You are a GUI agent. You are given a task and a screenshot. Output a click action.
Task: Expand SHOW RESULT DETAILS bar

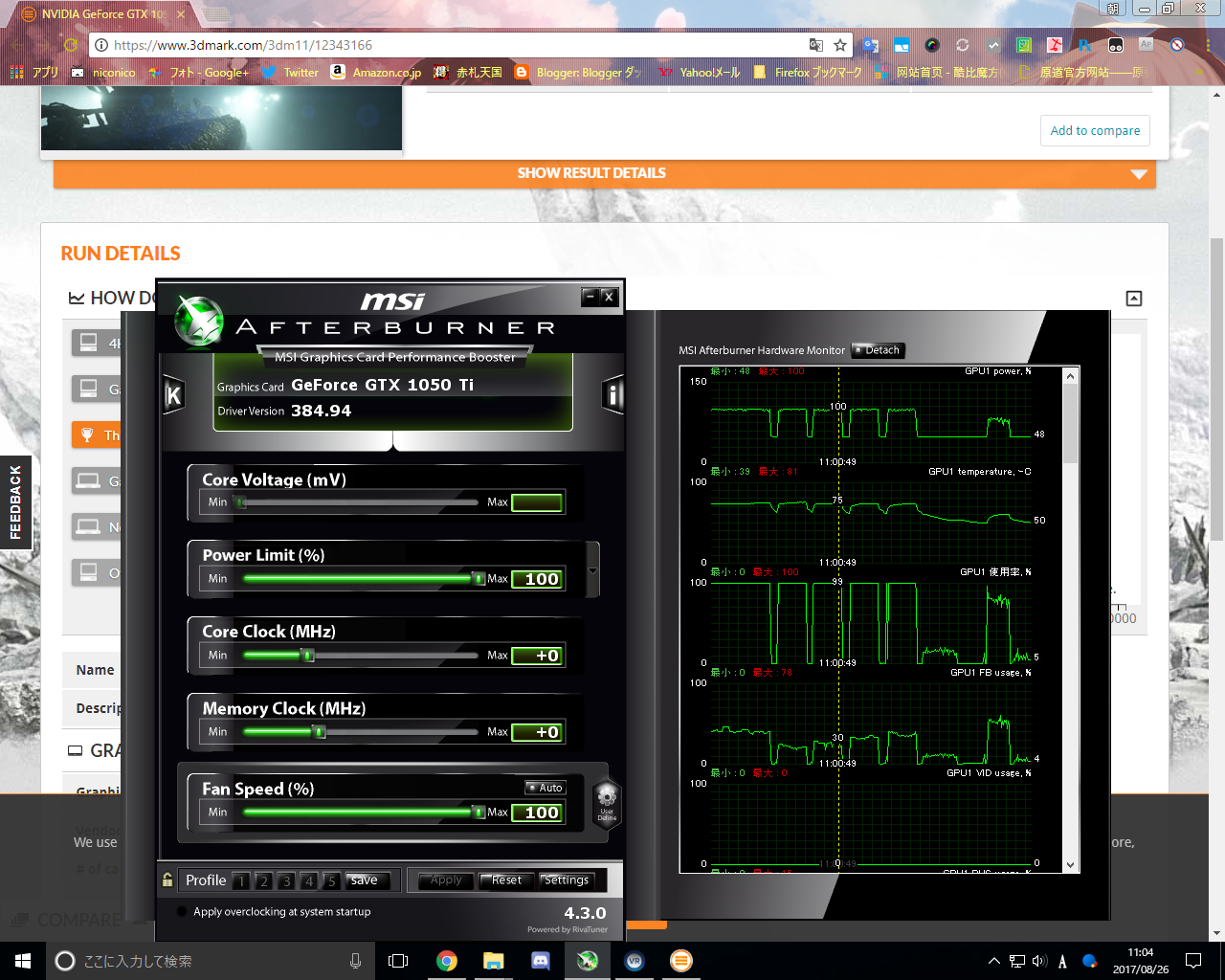605,173
